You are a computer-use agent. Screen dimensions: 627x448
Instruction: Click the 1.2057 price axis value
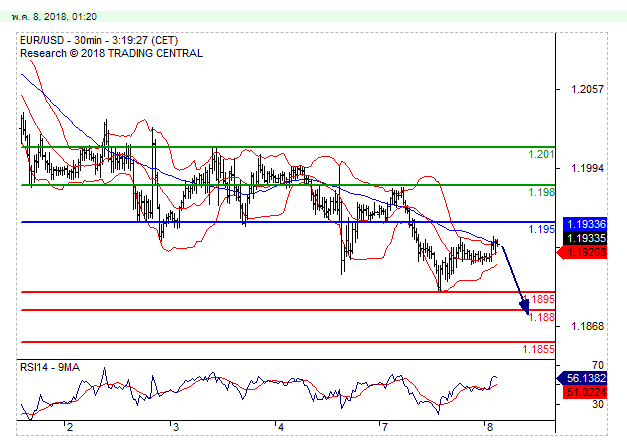(x=585, y=89)
